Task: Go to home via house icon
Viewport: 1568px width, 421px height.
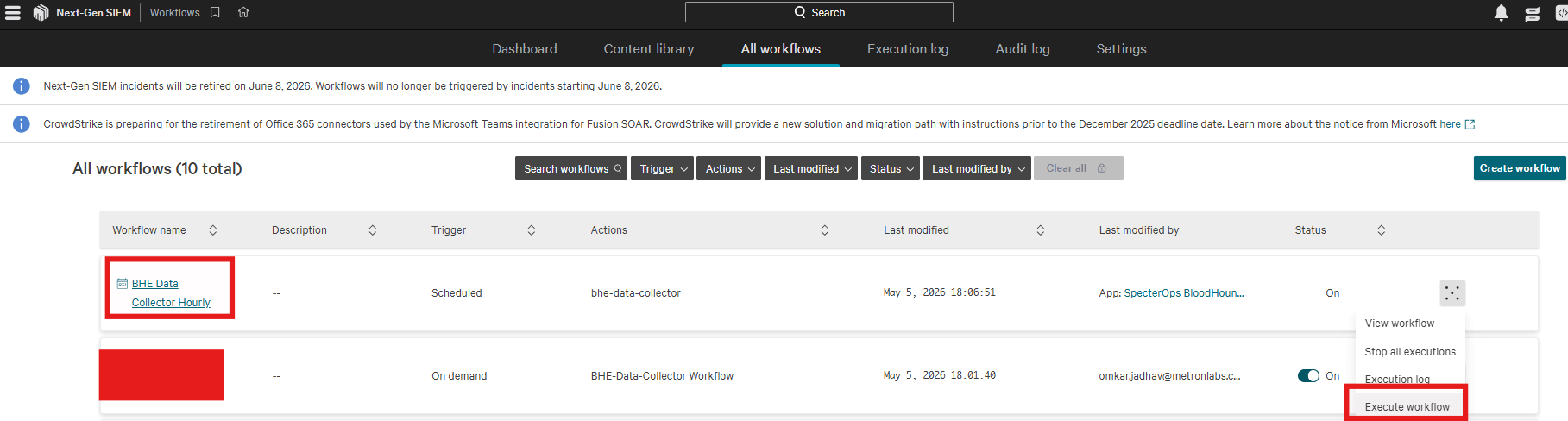Action: pyautogui.click(x=243, y=12)
